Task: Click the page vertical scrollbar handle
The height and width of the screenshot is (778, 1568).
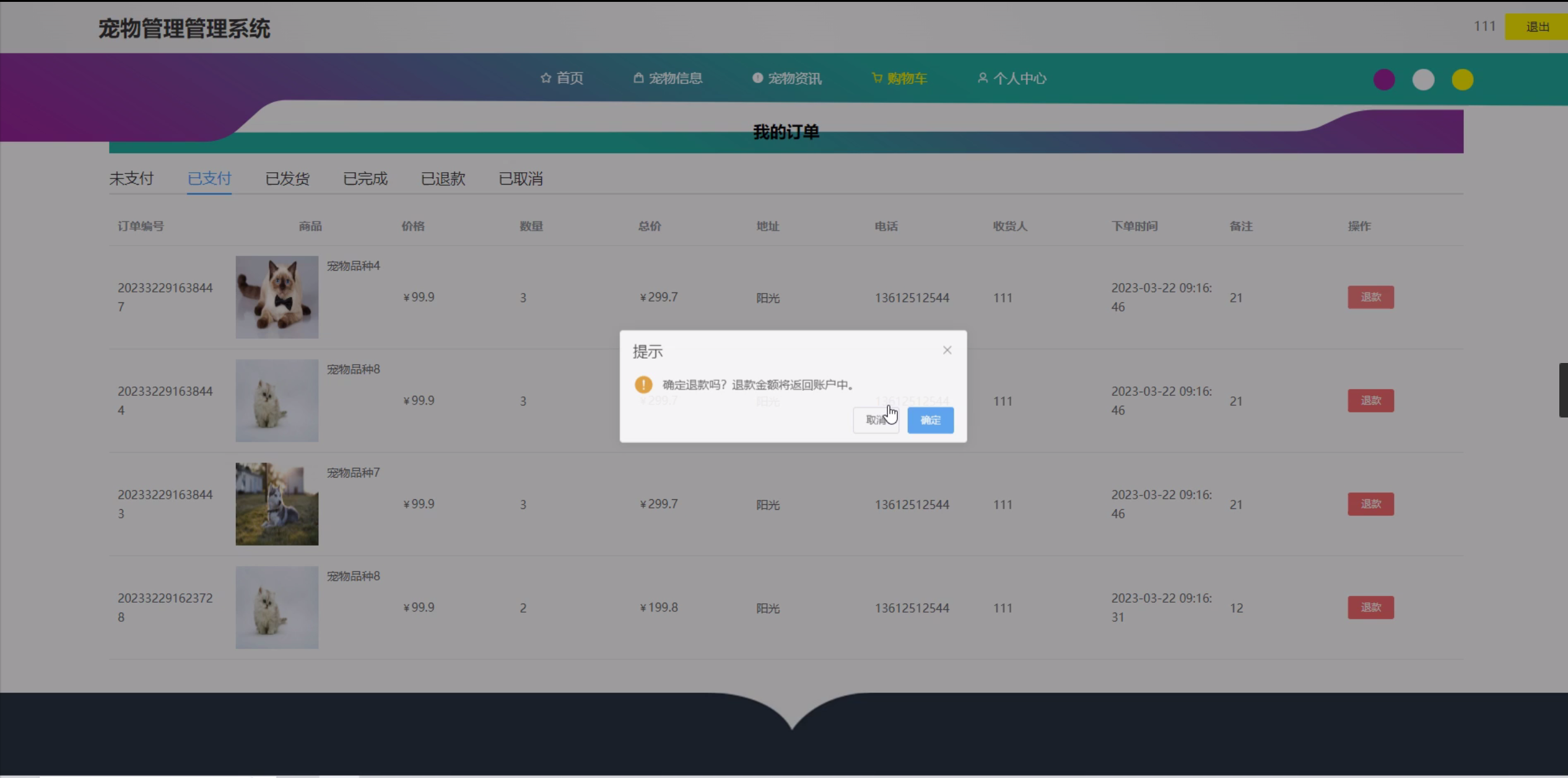Action: (1563, 390)
